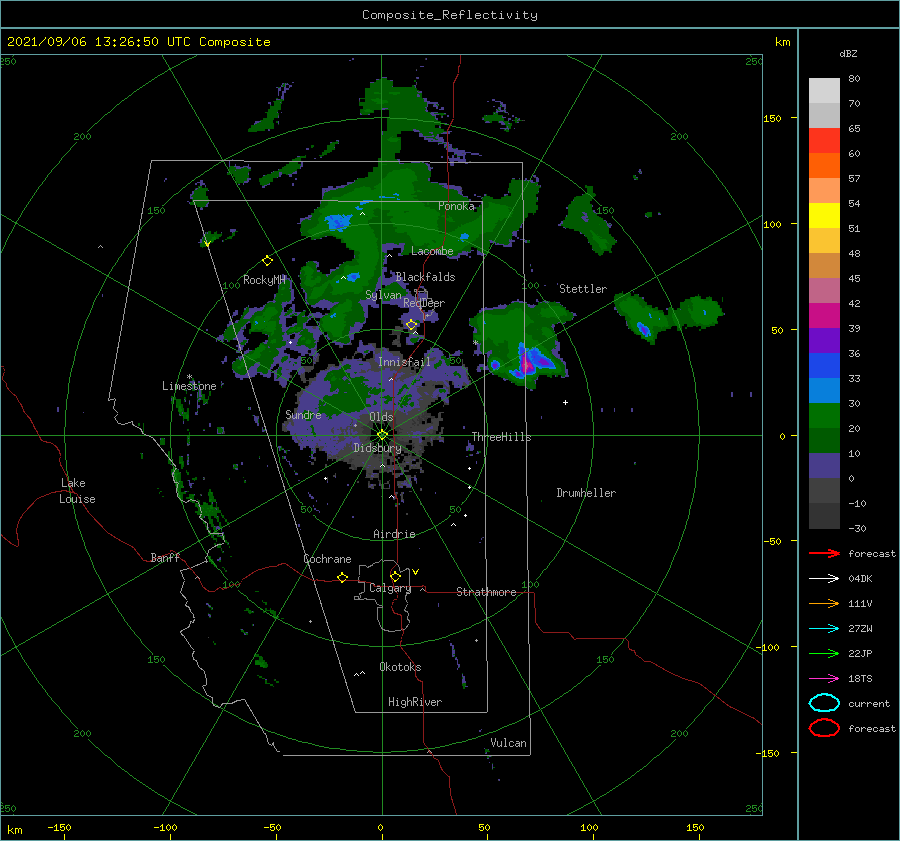Click the Strathmore city label
900x841 pixels.
486,592
